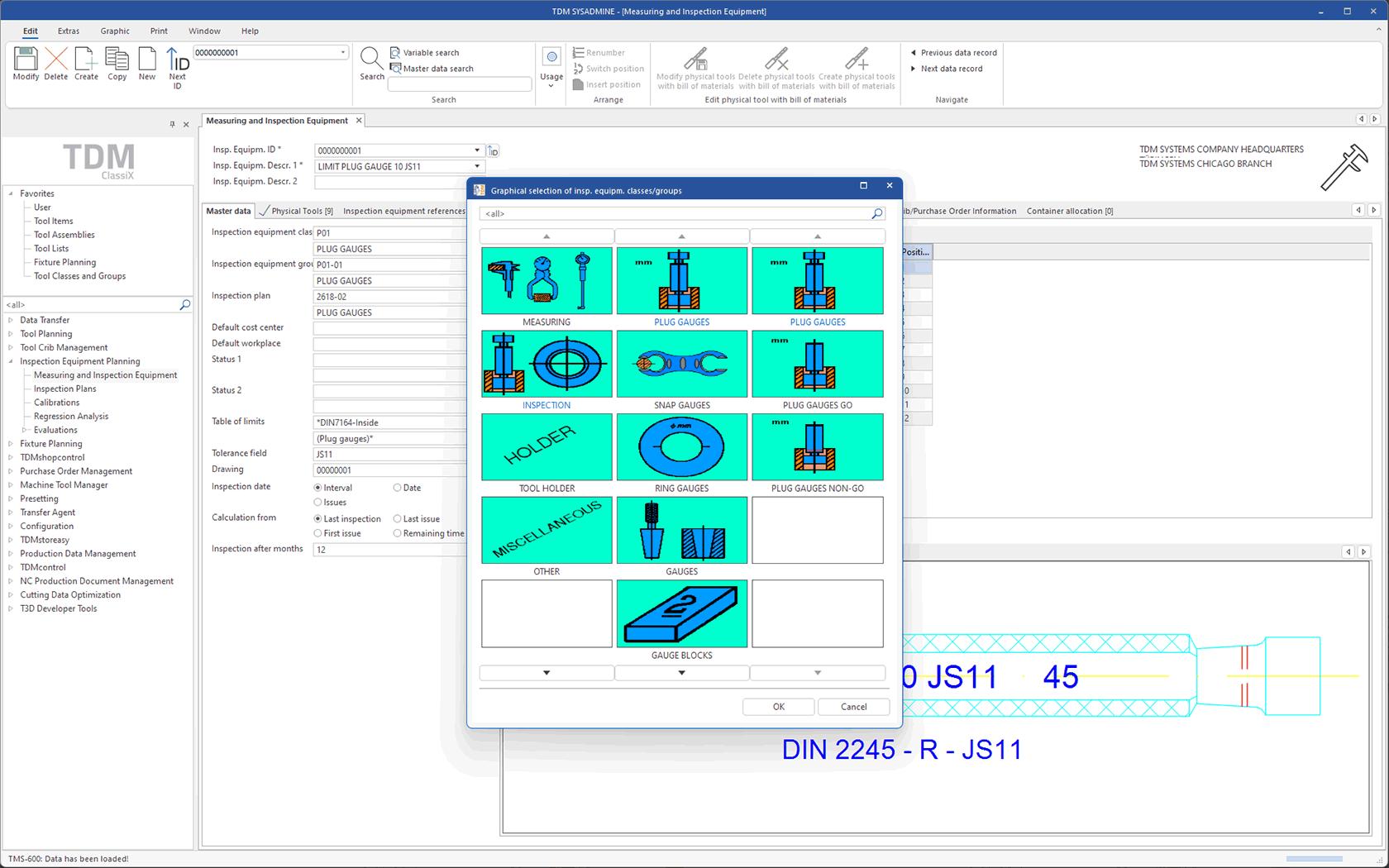
Task: Select the RING GAUGES tile
Action: tap(682, 447)
